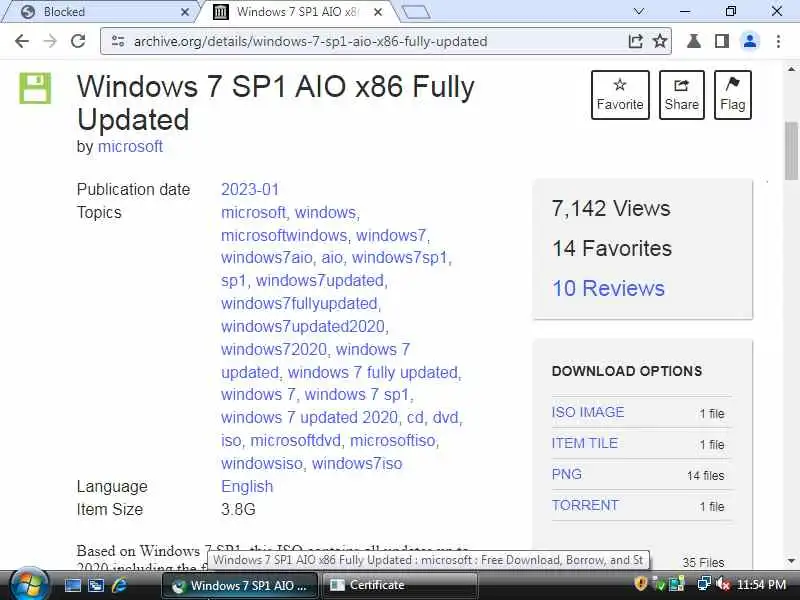Click the Share item button
Image resolution: width=800 pixels, height=600 pixels.
682,95
